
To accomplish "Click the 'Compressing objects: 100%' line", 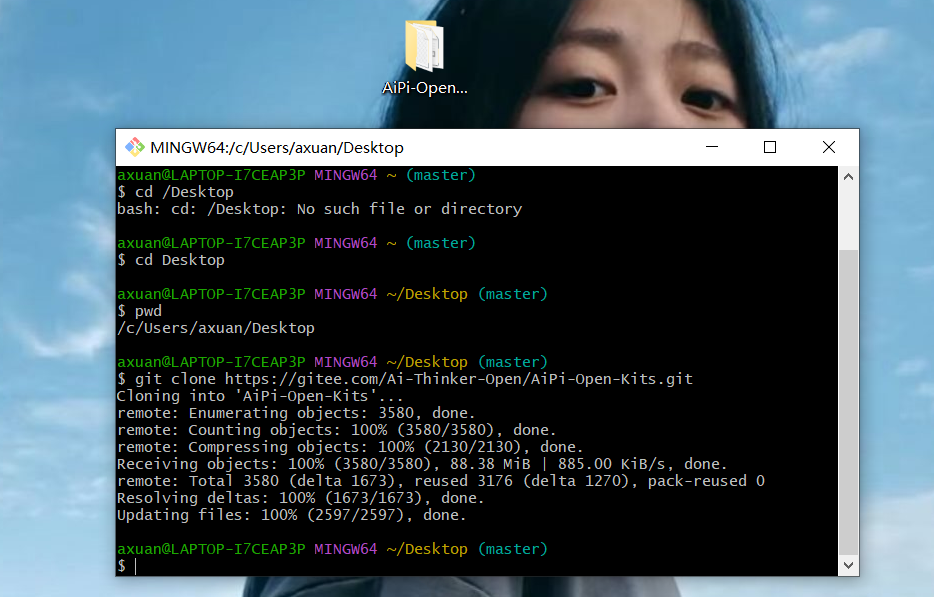I will [x=350, y=447].
